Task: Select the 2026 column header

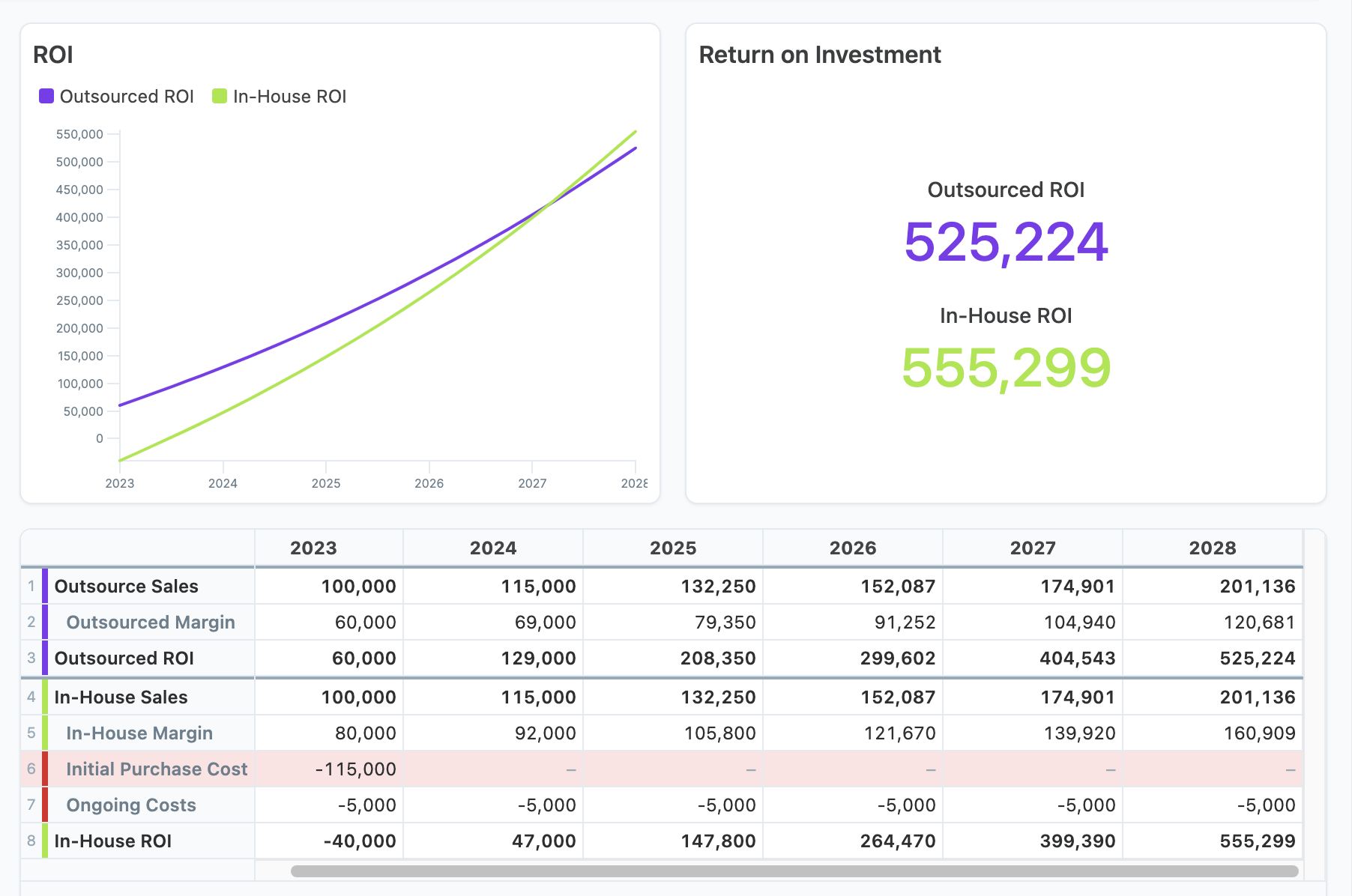Action: tap(852, 548)
